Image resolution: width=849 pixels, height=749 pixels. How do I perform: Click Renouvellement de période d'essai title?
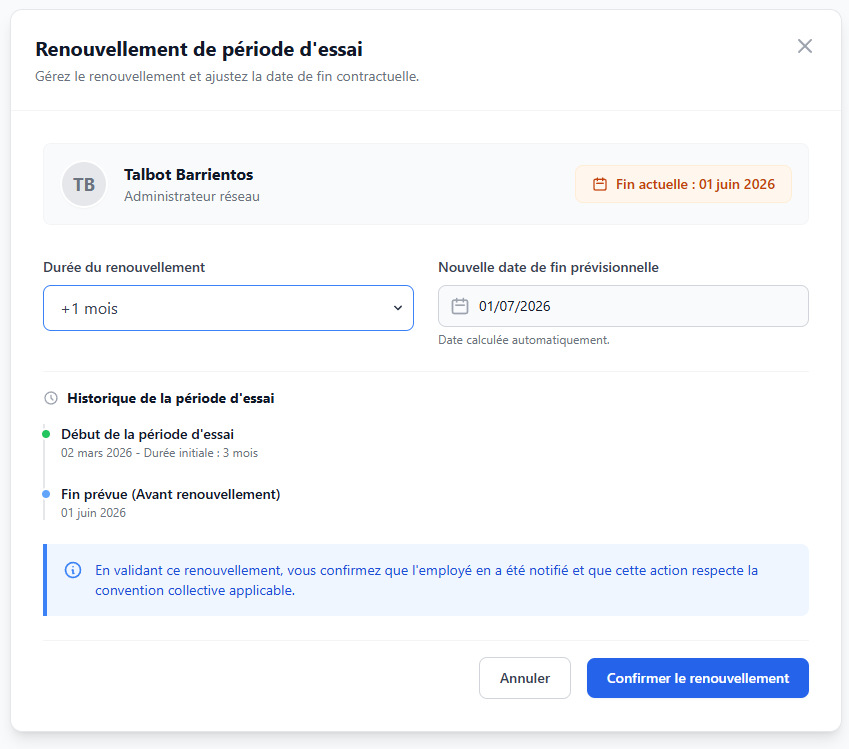pos(199,49)
